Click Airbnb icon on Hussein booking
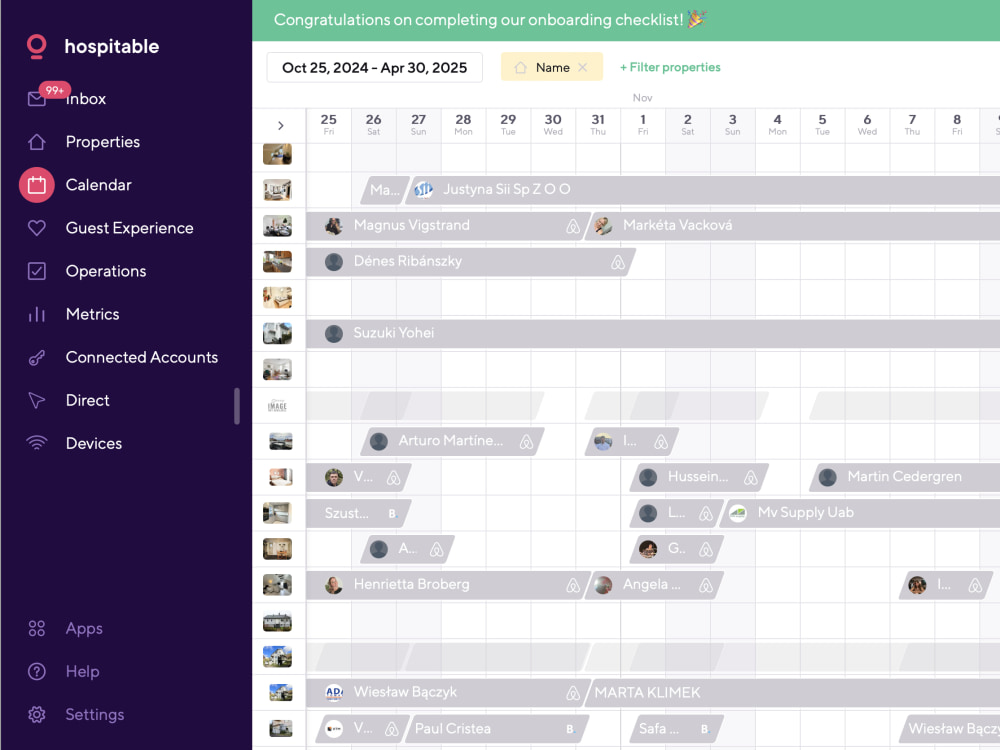1000x750 pixels. (751, 477)
